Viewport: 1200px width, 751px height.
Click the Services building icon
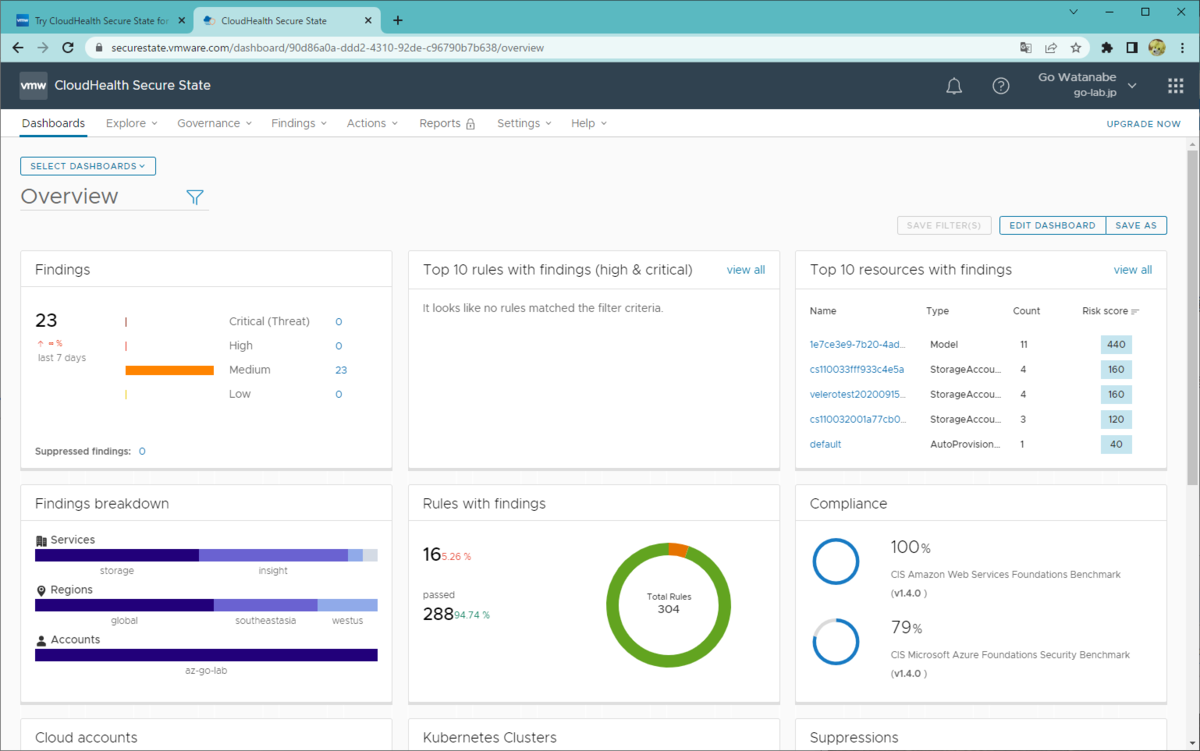41,540
